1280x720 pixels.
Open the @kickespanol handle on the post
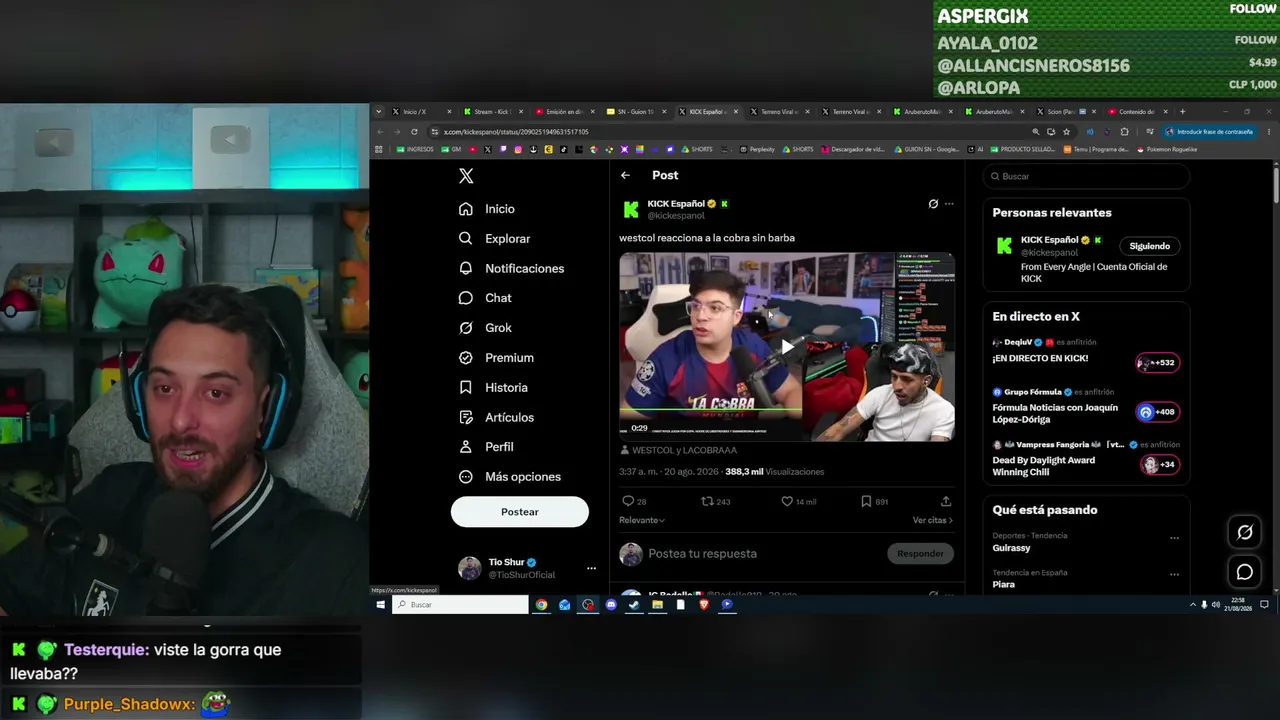coord(676,216)
